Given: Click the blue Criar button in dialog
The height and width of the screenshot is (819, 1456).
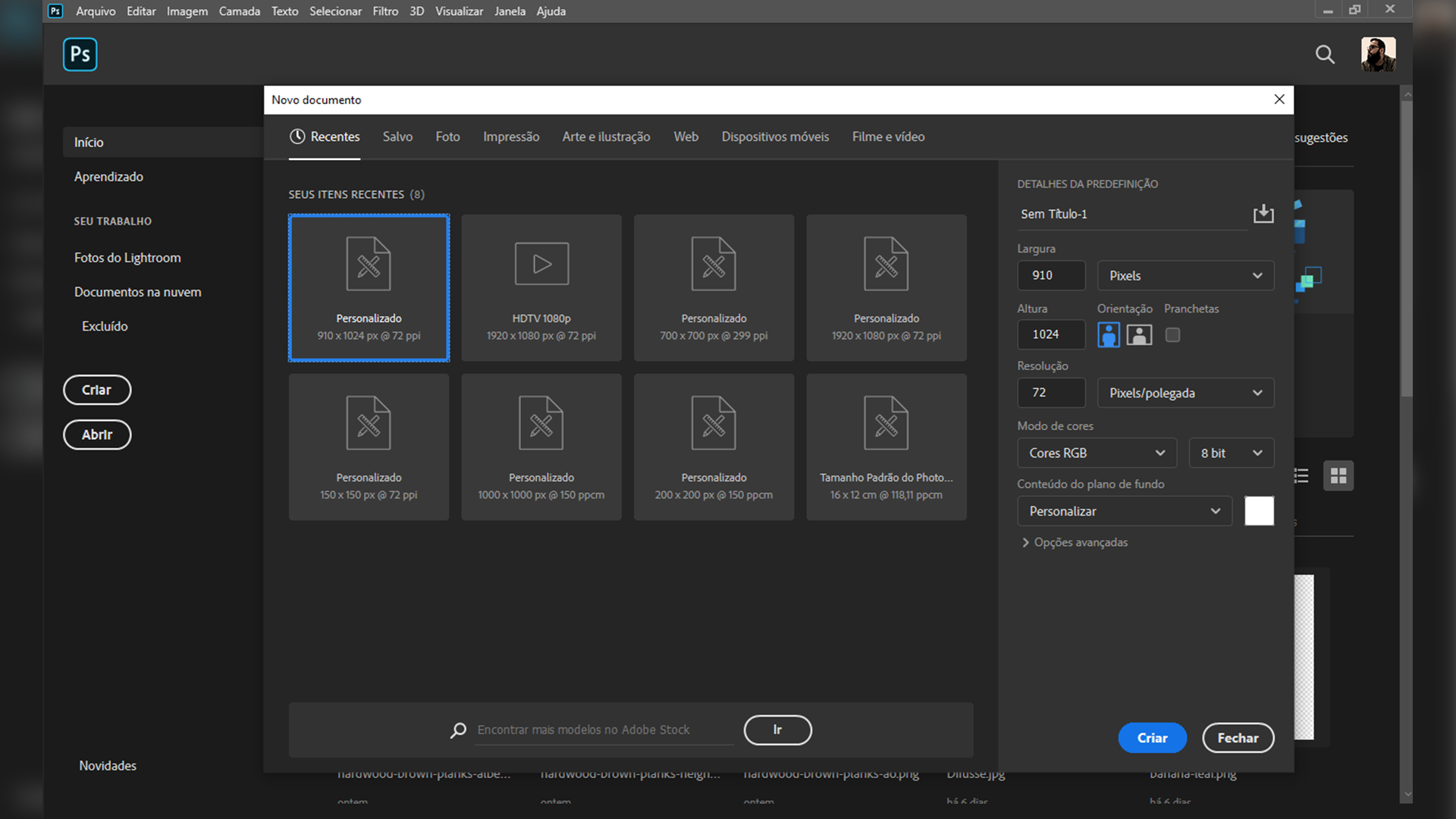Looking at the screenshot, I should 1152,738.
